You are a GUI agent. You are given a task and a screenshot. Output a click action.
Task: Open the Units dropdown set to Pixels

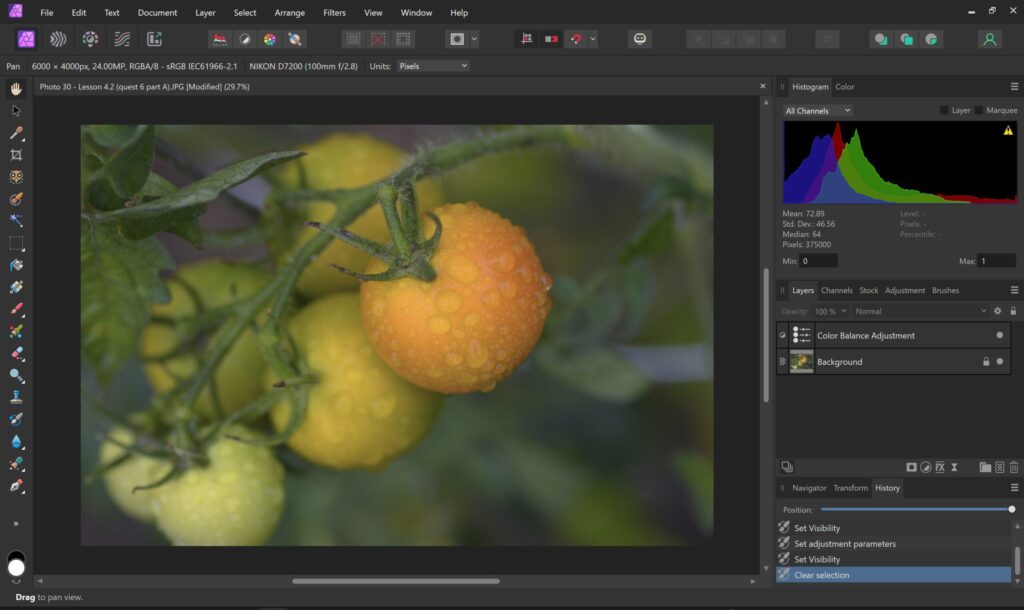[432, 66]
